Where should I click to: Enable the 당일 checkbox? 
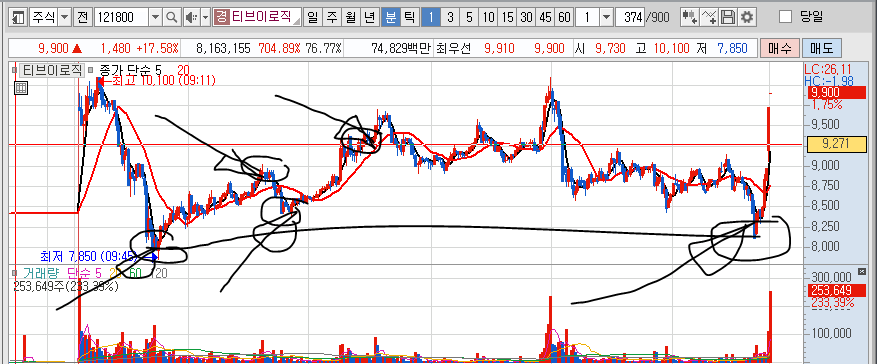[x=785, y=17]
